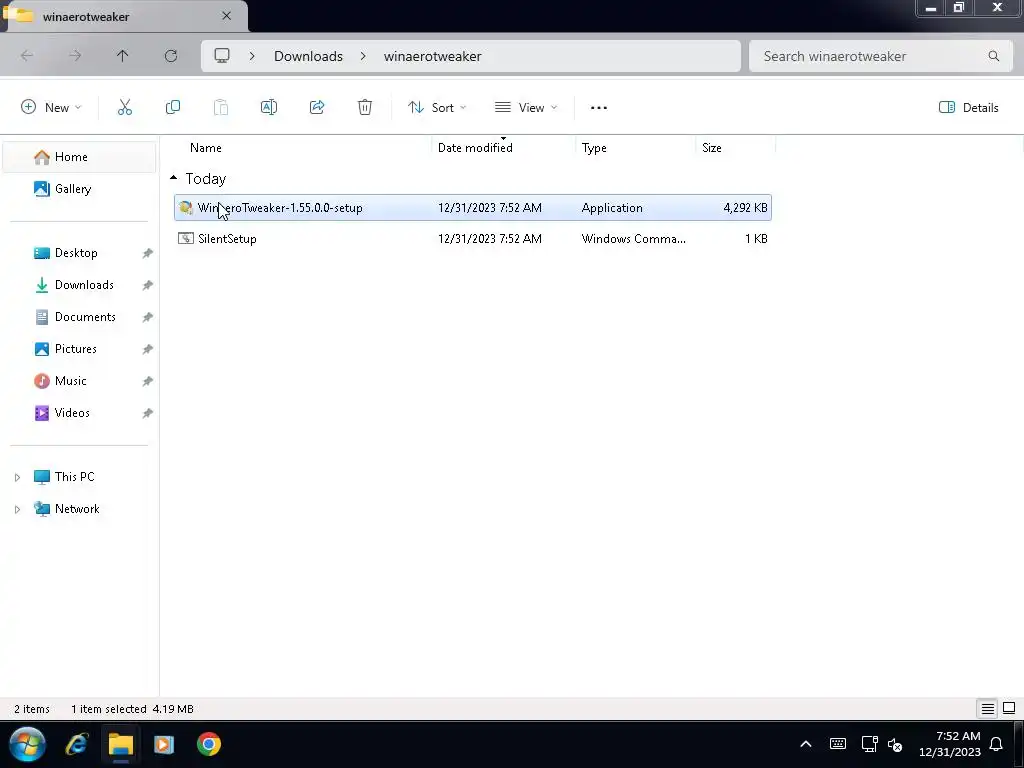Open Music in navigation pane
Screen dimensions: 1024x768
[x=71, y=381]
